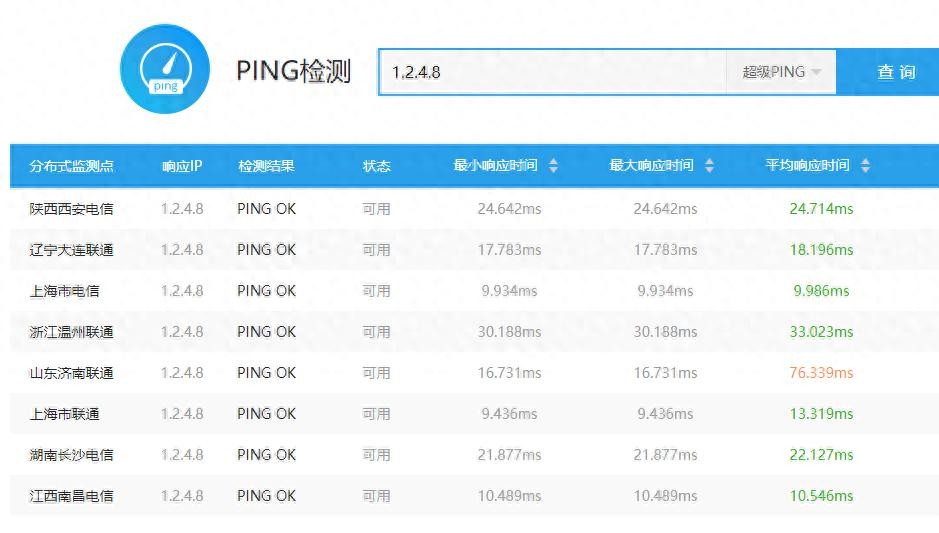
Task: Sort by 最小响应时间 using sort arrows
Action: [x=553, y=166]
